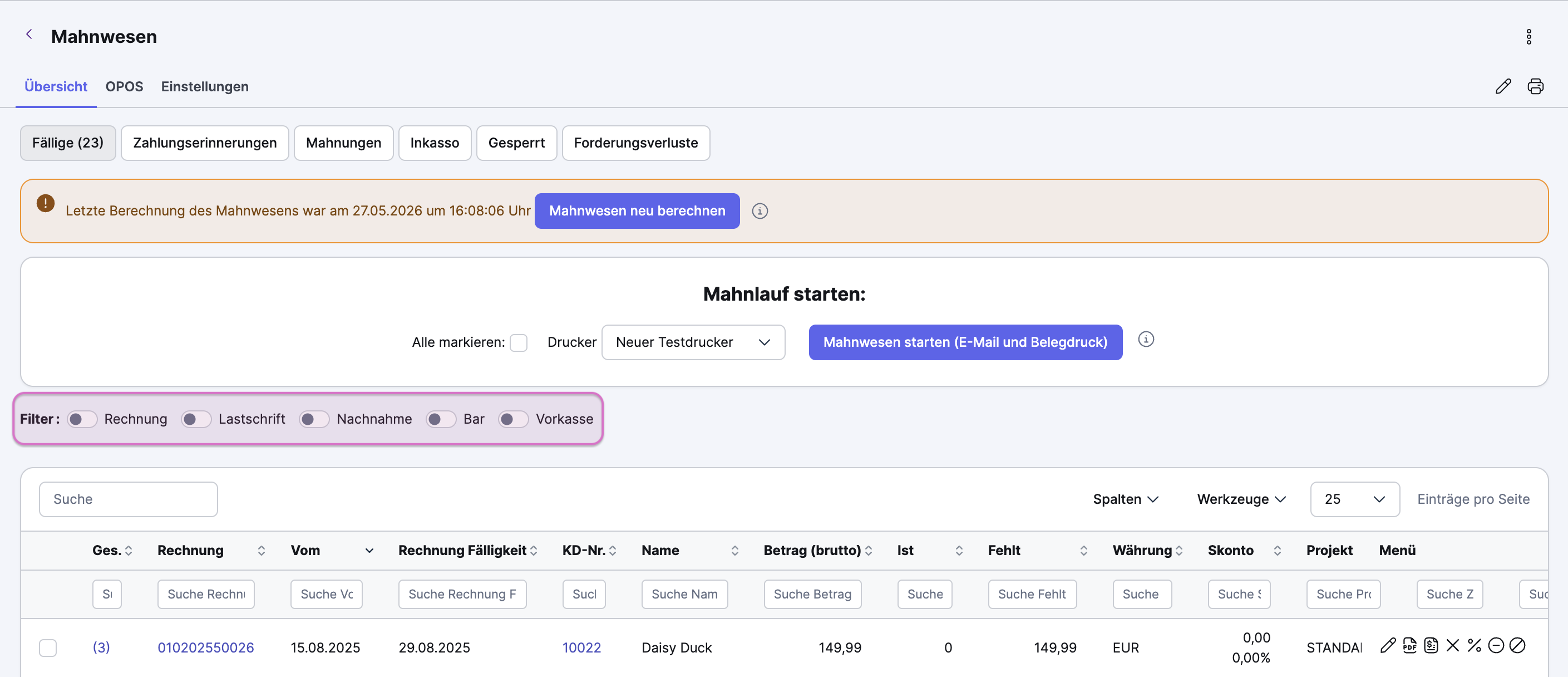
Task: Open the Werkzeuge dropdown
Action: (x=1241, y=499)
